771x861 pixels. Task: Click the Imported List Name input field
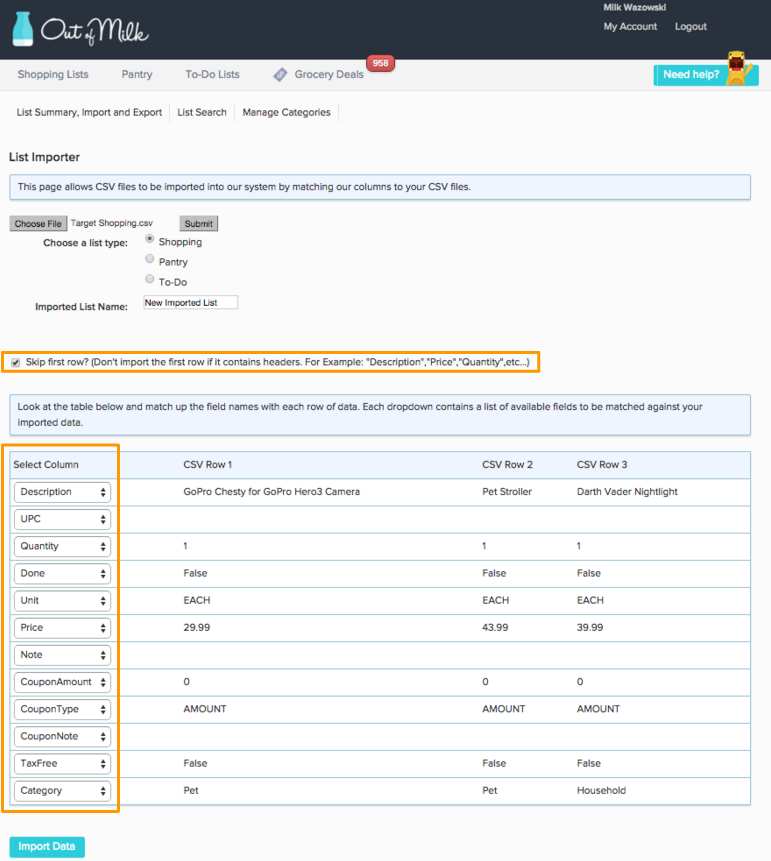(191, 303)
